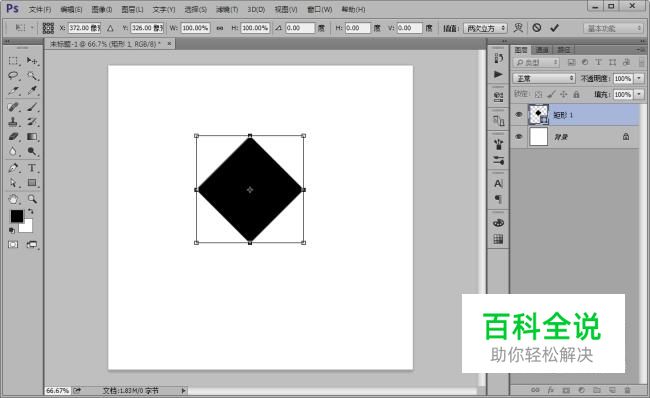Toggle the link between width and height
The image size is (650, 398).
220,28
